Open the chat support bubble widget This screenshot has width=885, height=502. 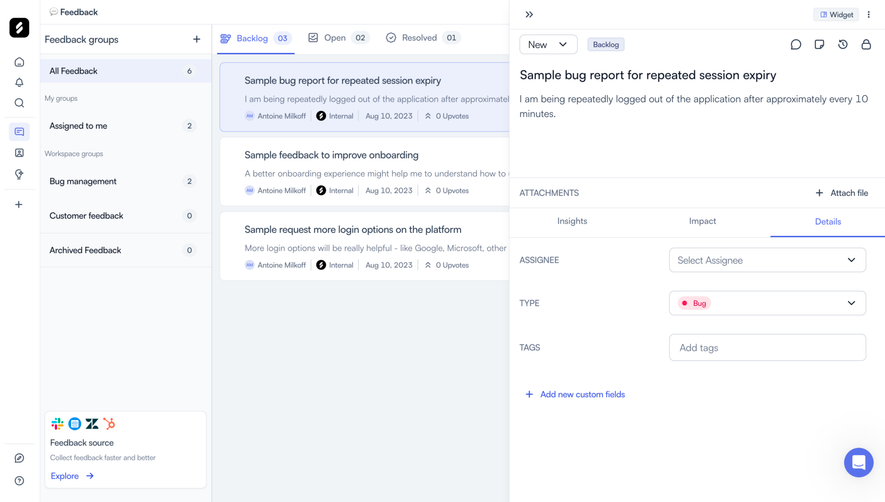point(858,462)
